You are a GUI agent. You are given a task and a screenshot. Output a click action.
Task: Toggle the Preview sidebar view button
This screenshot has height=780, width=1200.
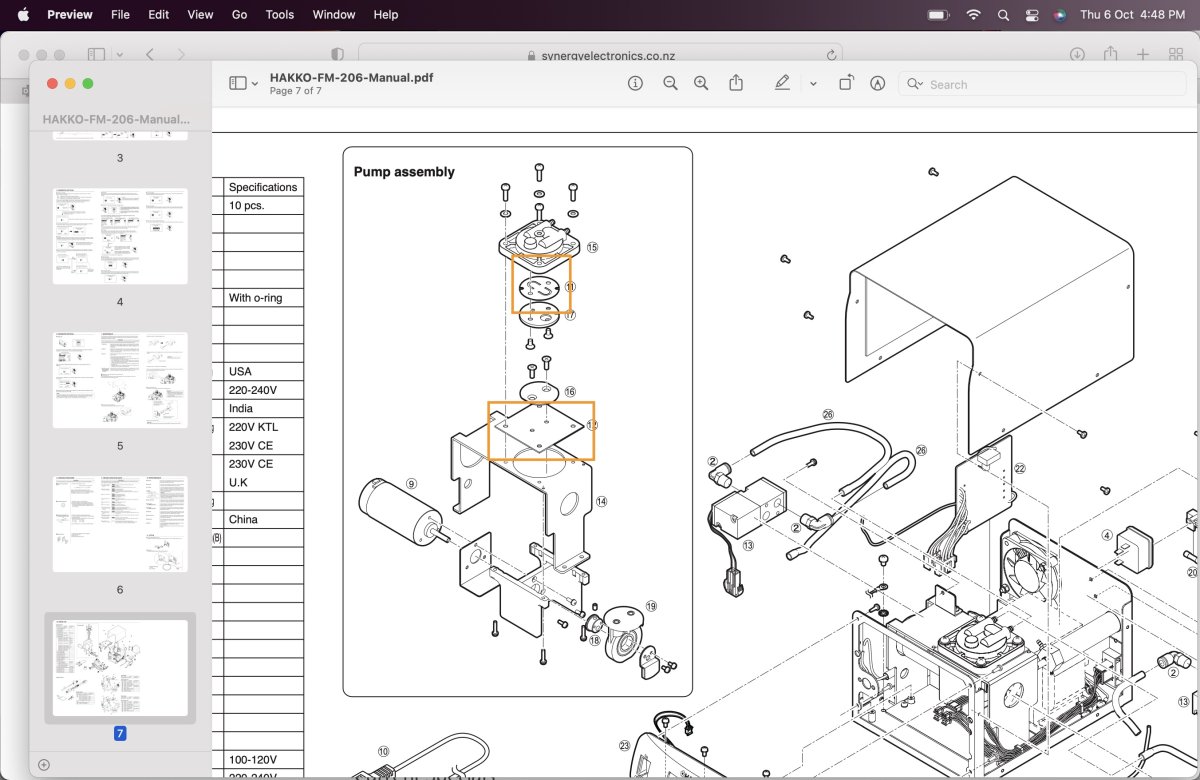[x=238, y=84]
